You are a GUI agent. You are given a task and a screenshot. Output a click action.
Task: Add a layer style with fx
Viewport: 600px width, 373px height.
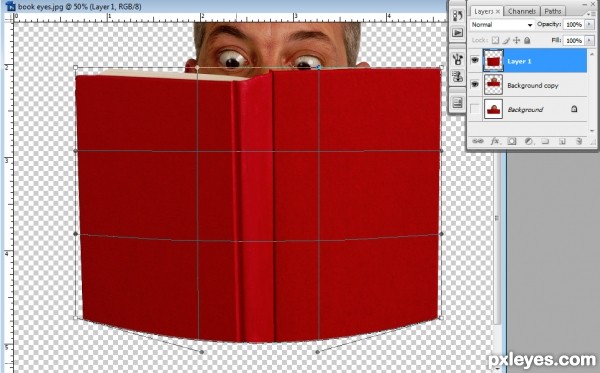click(494, 141)
